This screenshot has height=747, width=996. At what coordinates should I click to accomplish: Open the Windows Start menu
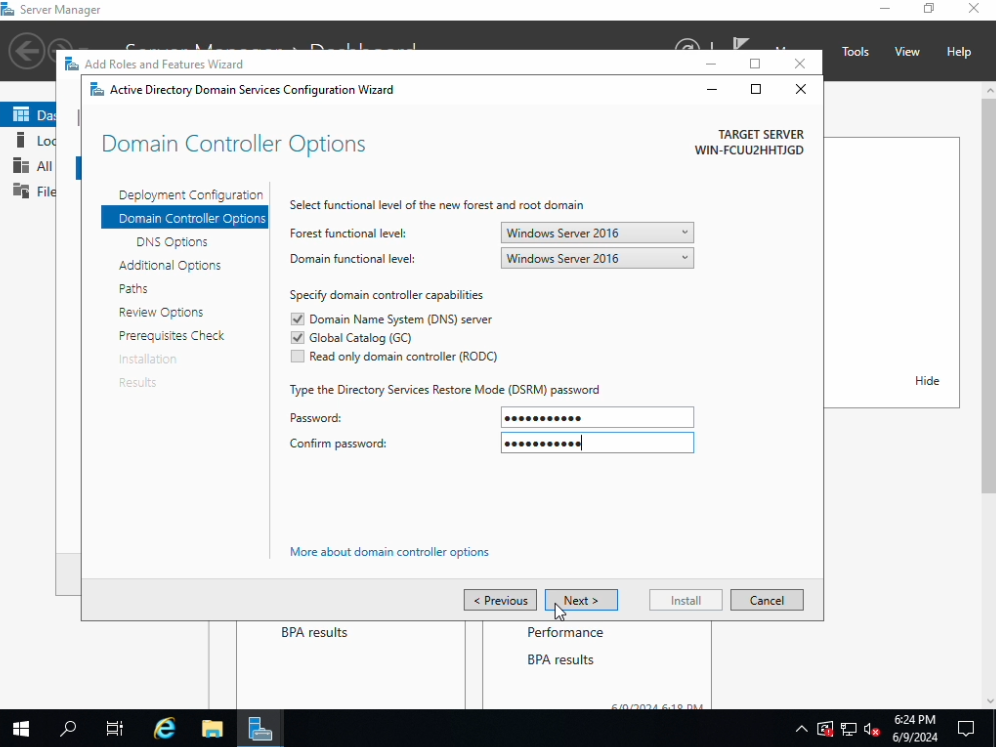click(21, 729)
